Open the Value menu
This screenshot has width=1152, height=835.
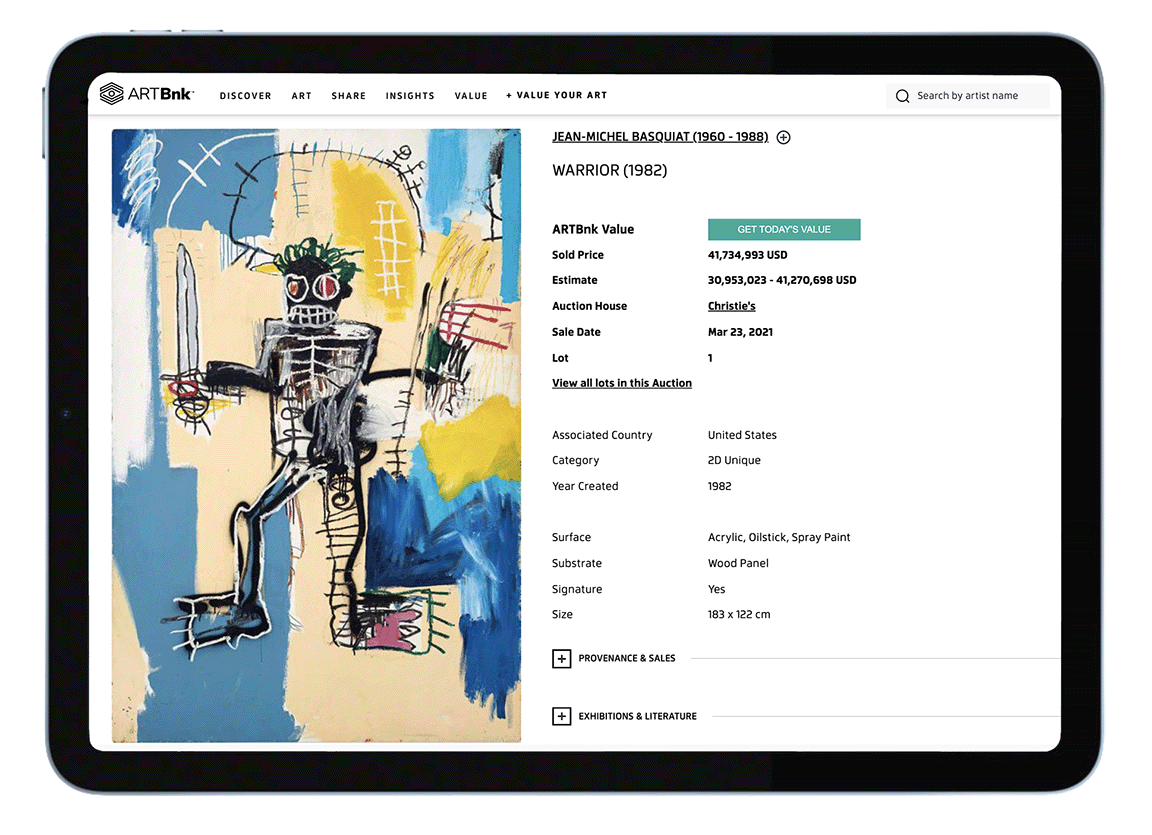point(471,96)
